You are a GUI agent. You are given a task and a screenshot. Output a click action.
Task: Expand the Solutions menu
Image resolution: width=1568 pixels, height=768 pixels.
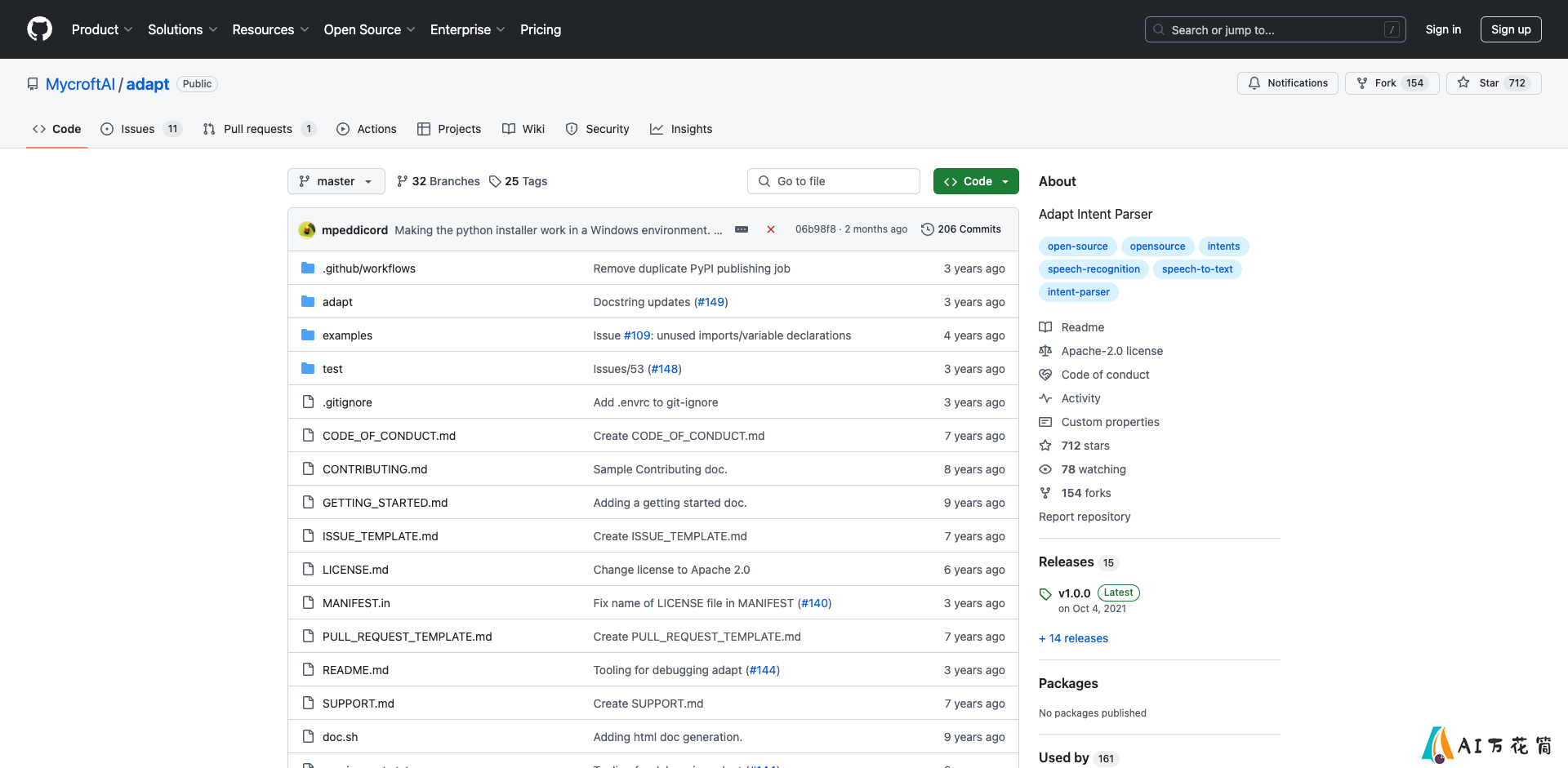click(x=183, y=29)
